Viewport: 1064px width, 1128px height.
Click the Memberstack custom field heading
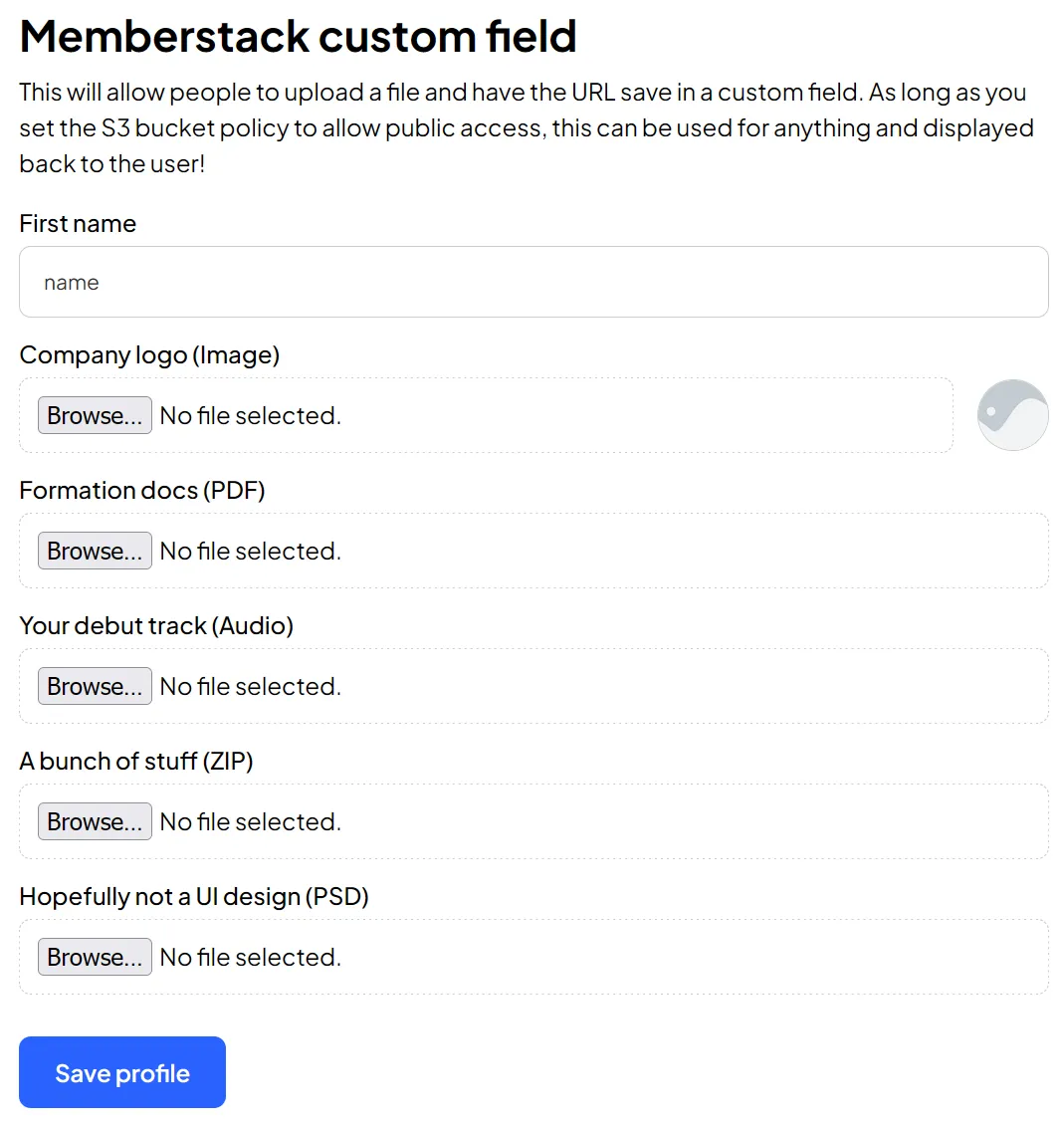pos(298,36)
